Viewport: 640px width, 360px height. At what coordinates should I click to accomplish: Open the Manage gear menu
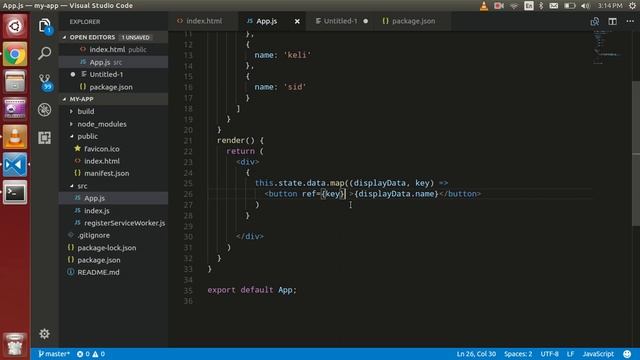(x=44, y=334)
